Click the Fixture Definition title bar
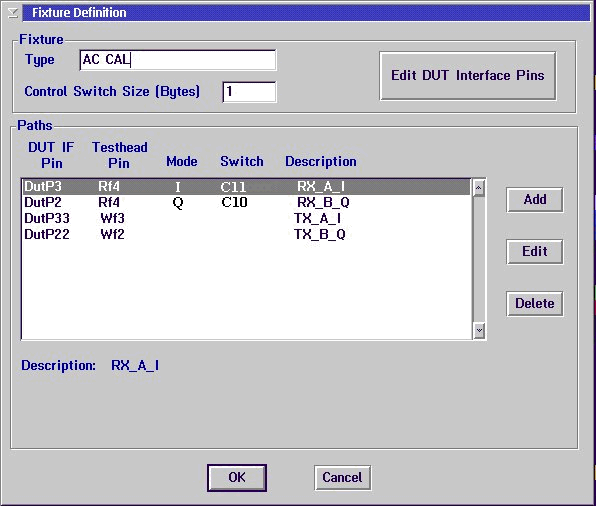596x506 pixels. click(306, 13)
